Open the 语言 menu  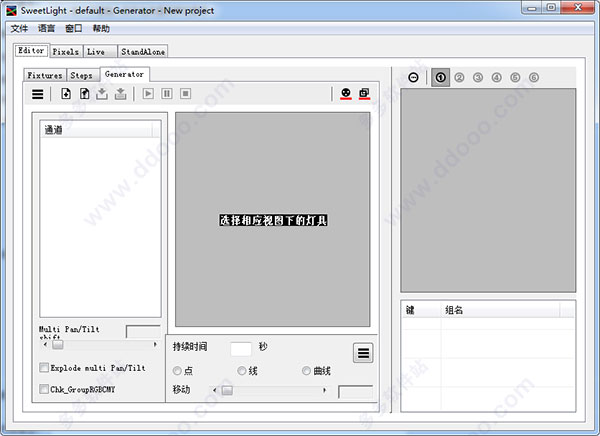(x=46, y=28)
